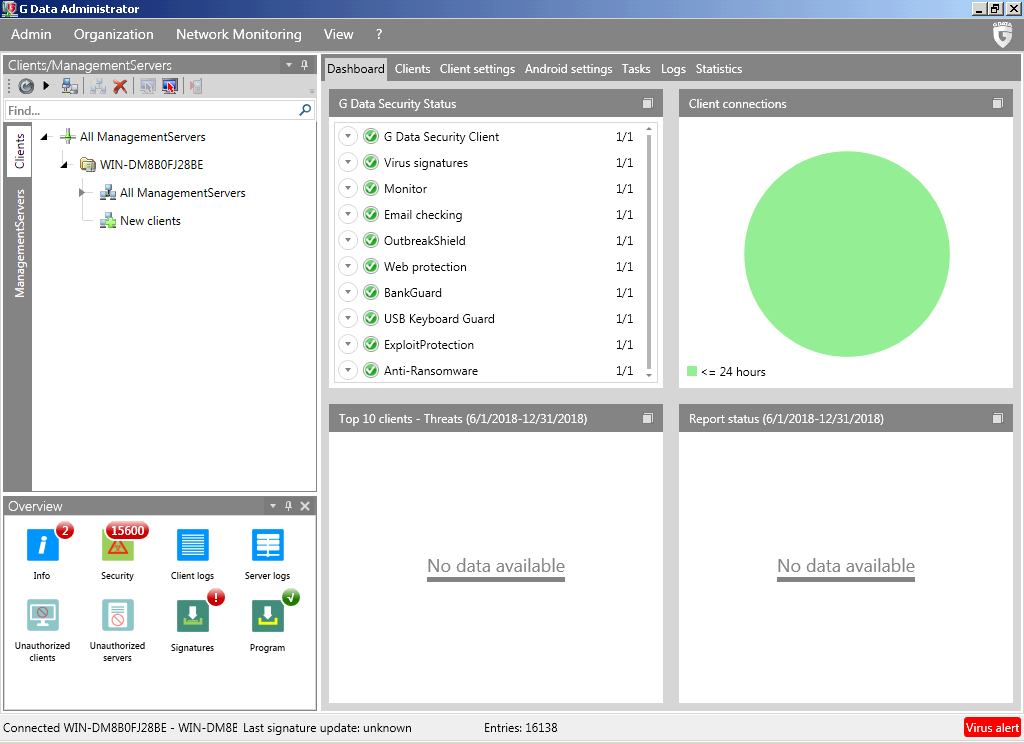Click the green client connections pie chart
Image resolution: width=1024 pixels, height=744 pixels.
(x=846, y=254)
